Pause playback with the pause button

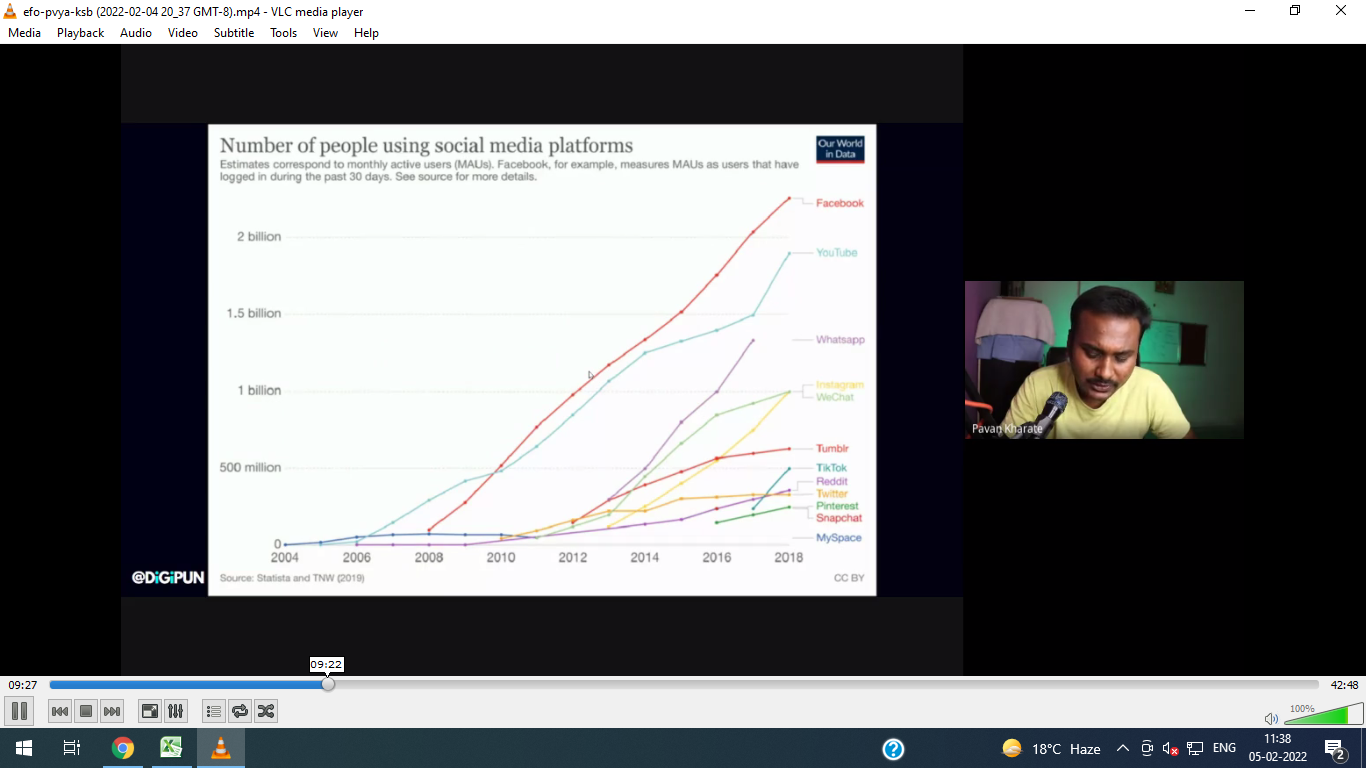tap(19, 711)
